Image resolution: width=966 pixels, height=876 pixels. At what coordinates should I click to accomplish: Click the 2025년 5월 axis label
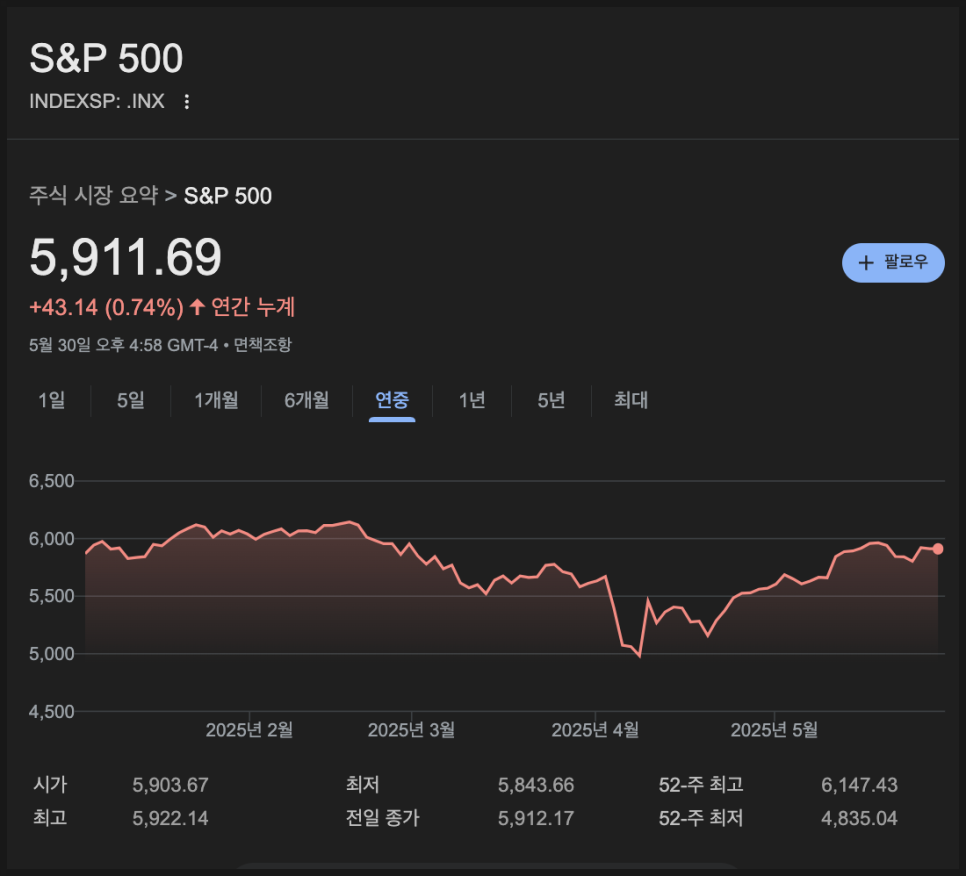[774, 730]
